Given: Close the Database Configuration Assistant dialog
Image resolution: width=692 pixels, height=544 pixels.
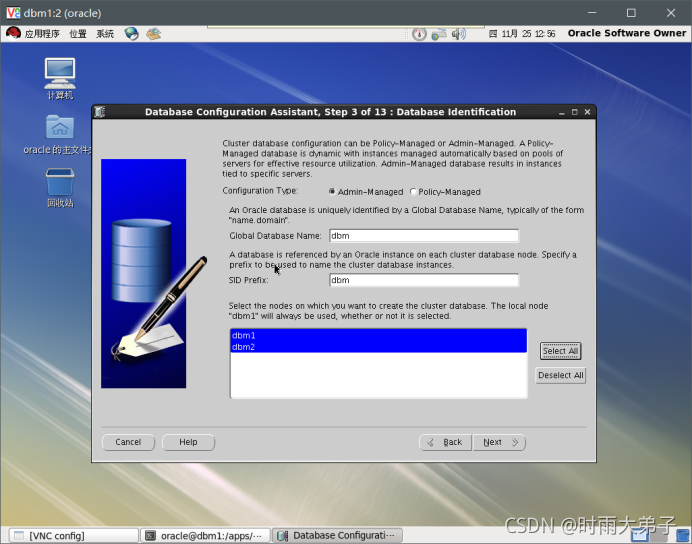Looking at the screenshot, I should pyautogui.click(x=587, y=112).
